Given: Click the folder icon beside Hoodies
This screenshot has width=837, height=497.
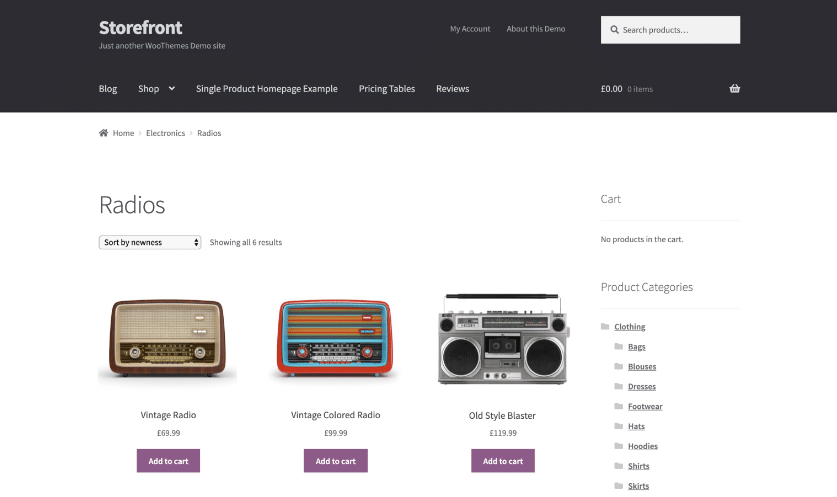Looking at the screenshot, I should click(x=619, y=446).
